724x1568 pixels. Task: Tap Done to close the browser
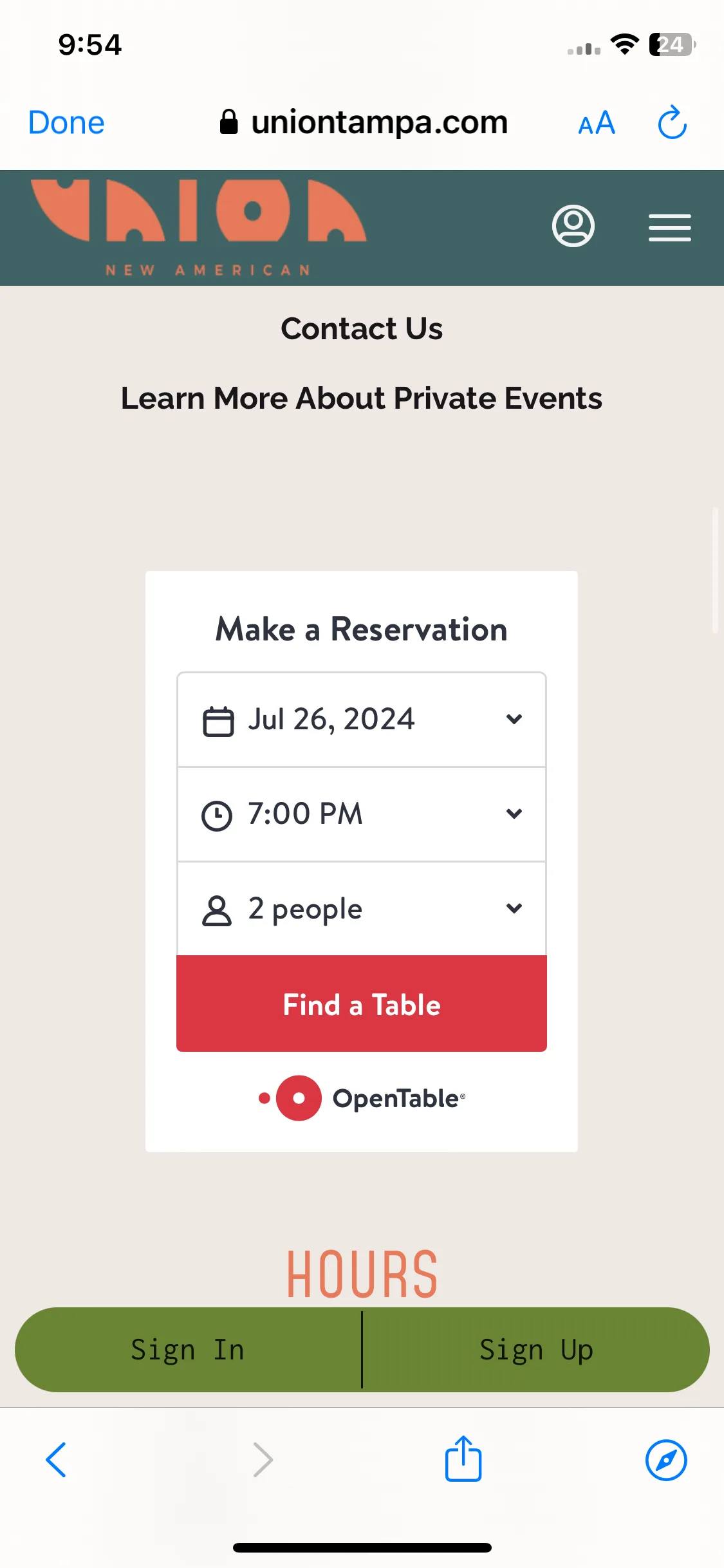[66, 122]
